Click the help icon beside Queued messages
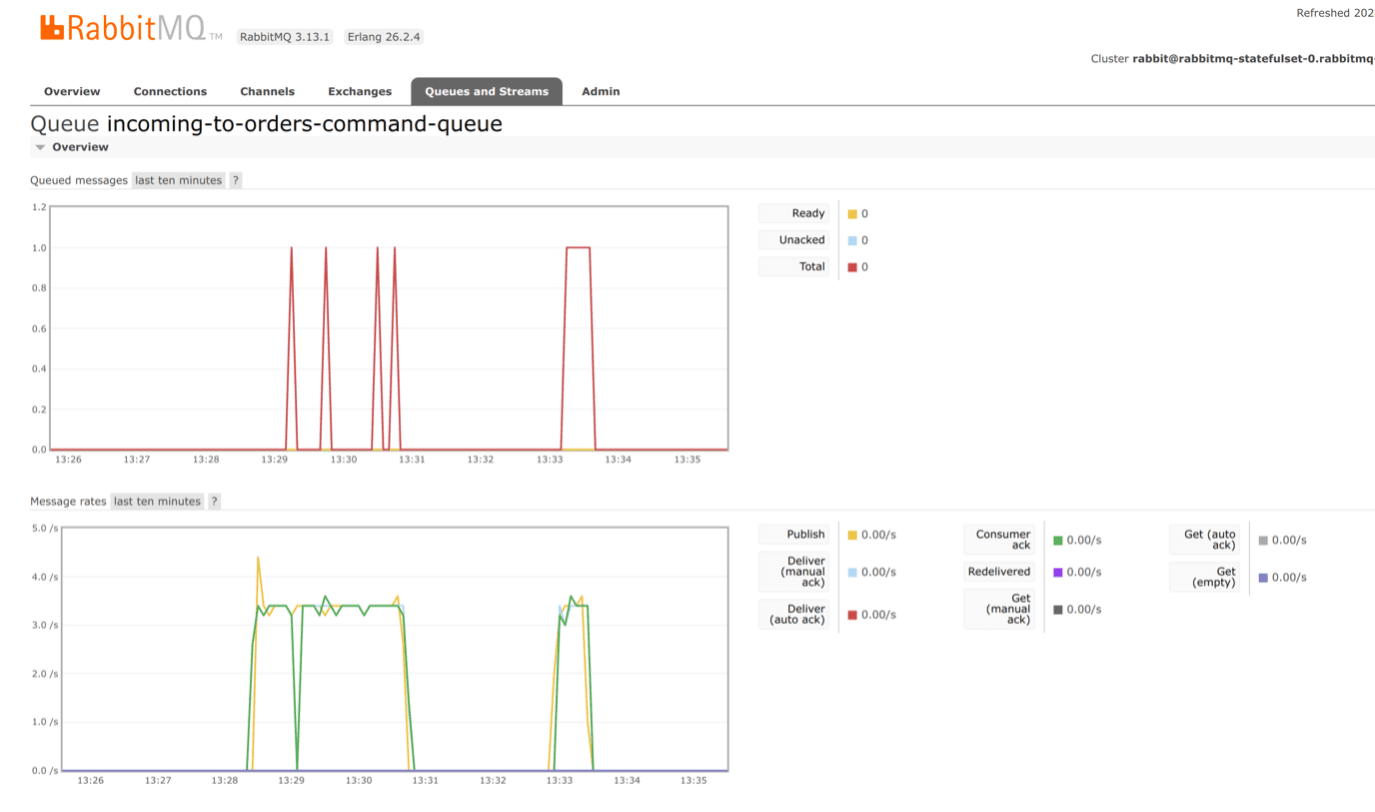This screenshot has width=1375, height=812. (235, 180)
